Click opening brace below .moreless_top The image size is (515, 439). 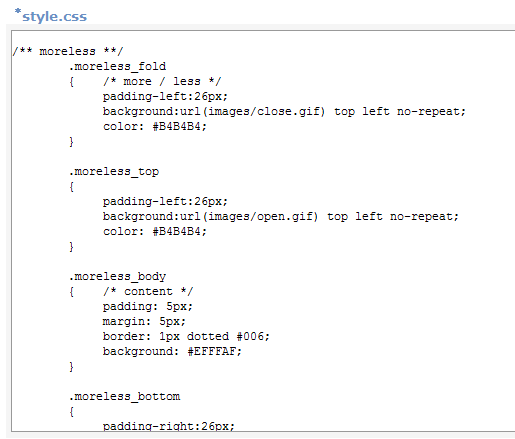point(71,187)
